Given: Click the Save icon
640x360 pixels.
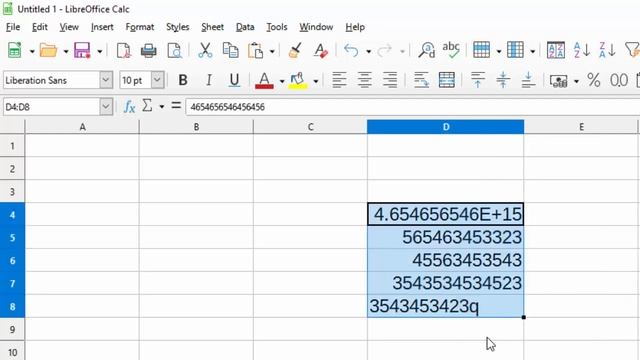Looking at the screenshot, I should click(82, 51).
